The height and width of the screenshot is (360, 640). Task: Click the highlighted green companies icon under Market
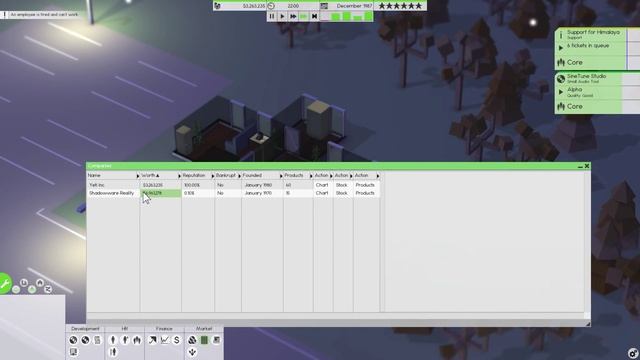pyautogui.click(x=204, y=340)
